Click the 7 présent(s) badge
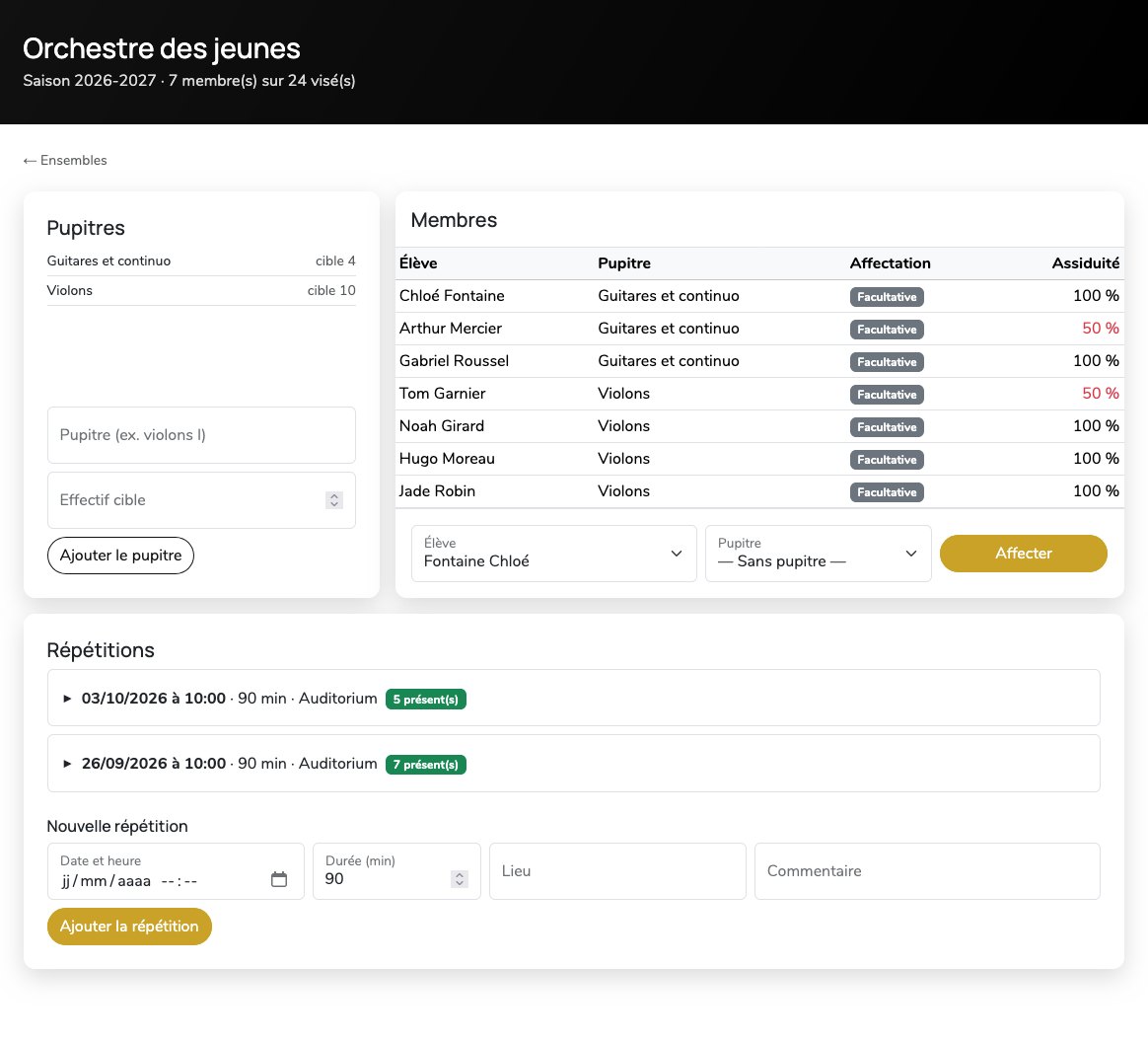Image resolution: width=1148 pixels, height=1040 pixels. [x=425, y=765]
